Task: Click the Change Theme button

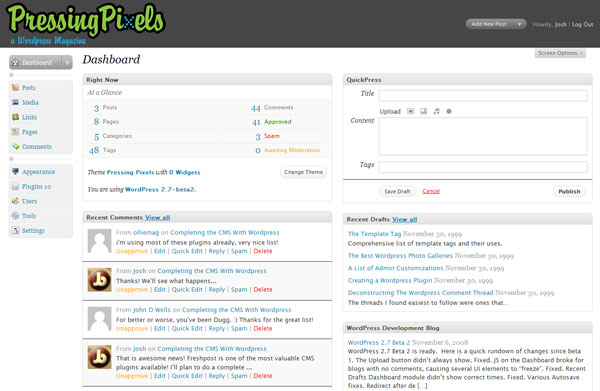Action: (x=303, y=172)
